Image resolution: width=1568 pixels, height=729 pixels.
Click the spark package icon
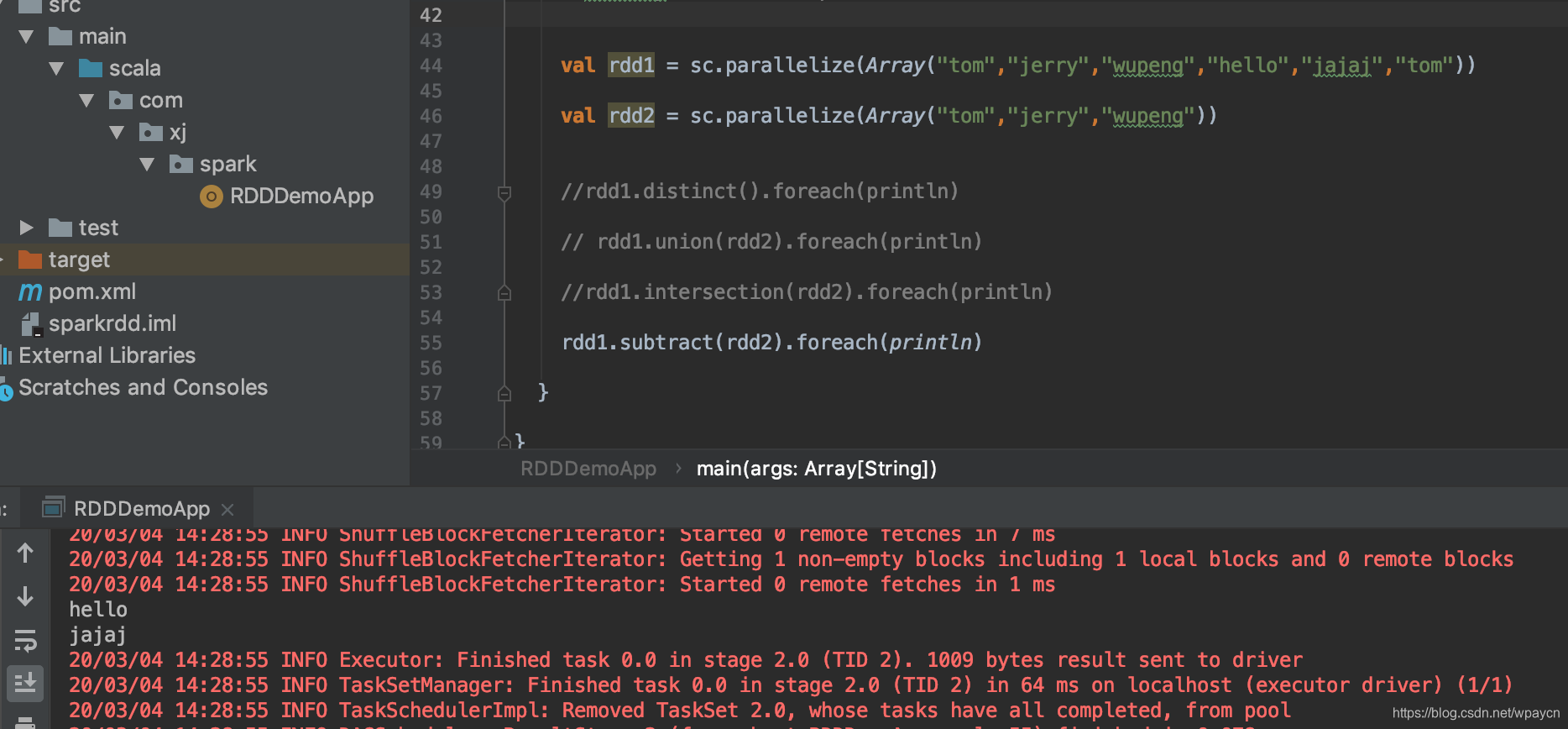(181, 164)
